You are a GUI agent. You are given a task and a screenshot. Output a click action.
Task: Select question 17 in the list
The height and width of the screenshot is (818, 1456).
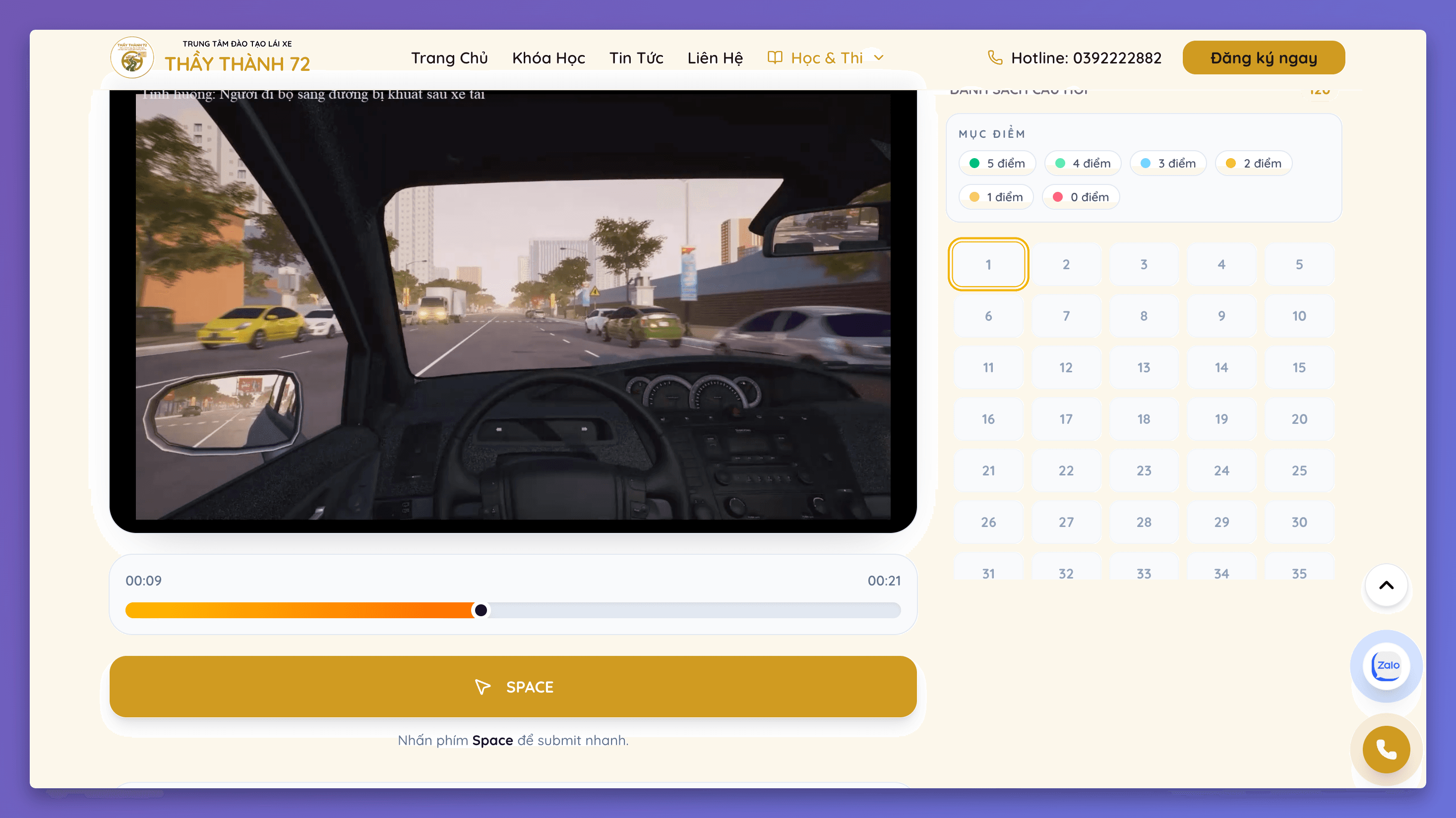pos(1066,419)
